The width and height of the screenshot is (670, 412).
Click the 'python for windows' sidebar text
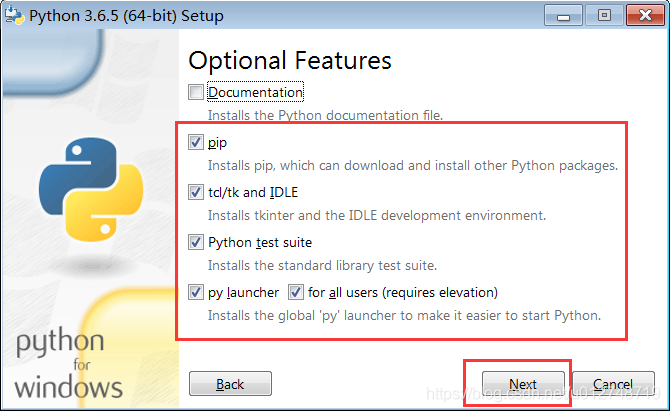click(x=68, y=363)
